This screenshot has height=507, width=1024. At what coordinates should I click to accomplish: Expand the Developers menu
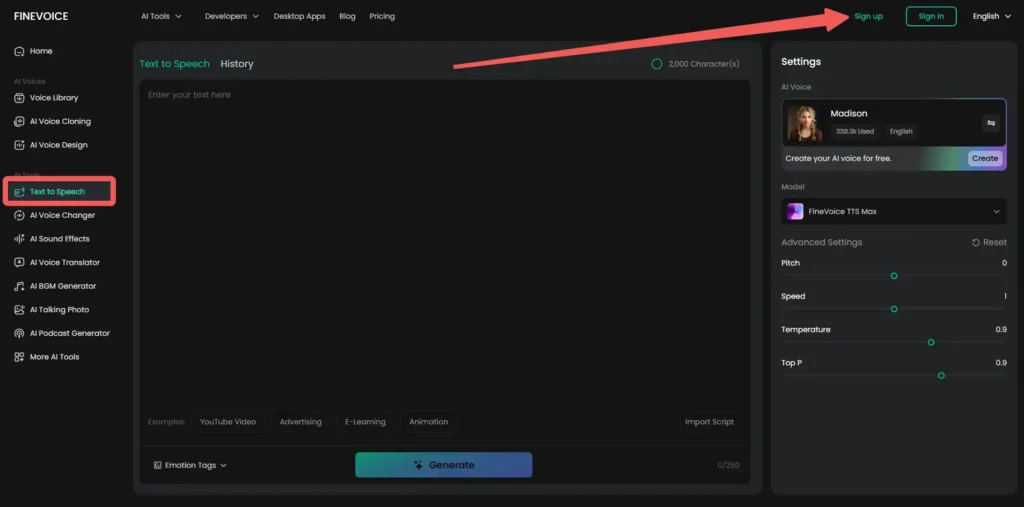(231, 16)
